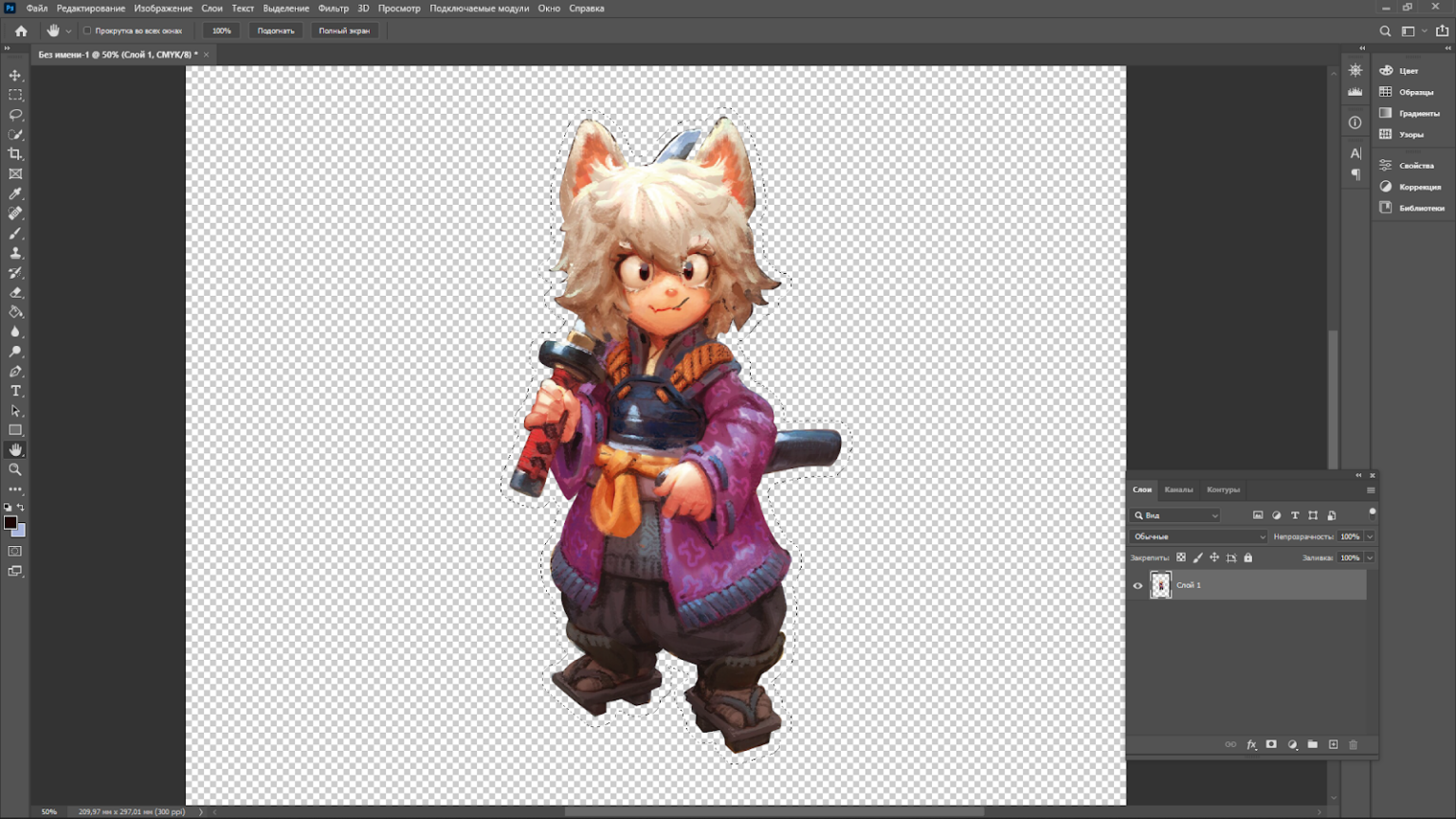Viewport: 1456px width, 819px height.
Task: Select the Move tool
Action: click(15, 75)
